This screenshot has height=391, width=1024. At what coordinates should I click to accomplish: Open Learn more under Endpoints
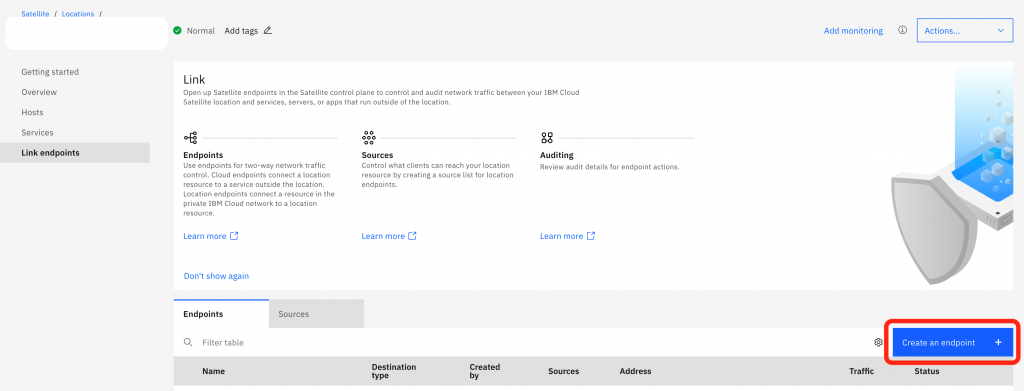(x=205, y=236)
